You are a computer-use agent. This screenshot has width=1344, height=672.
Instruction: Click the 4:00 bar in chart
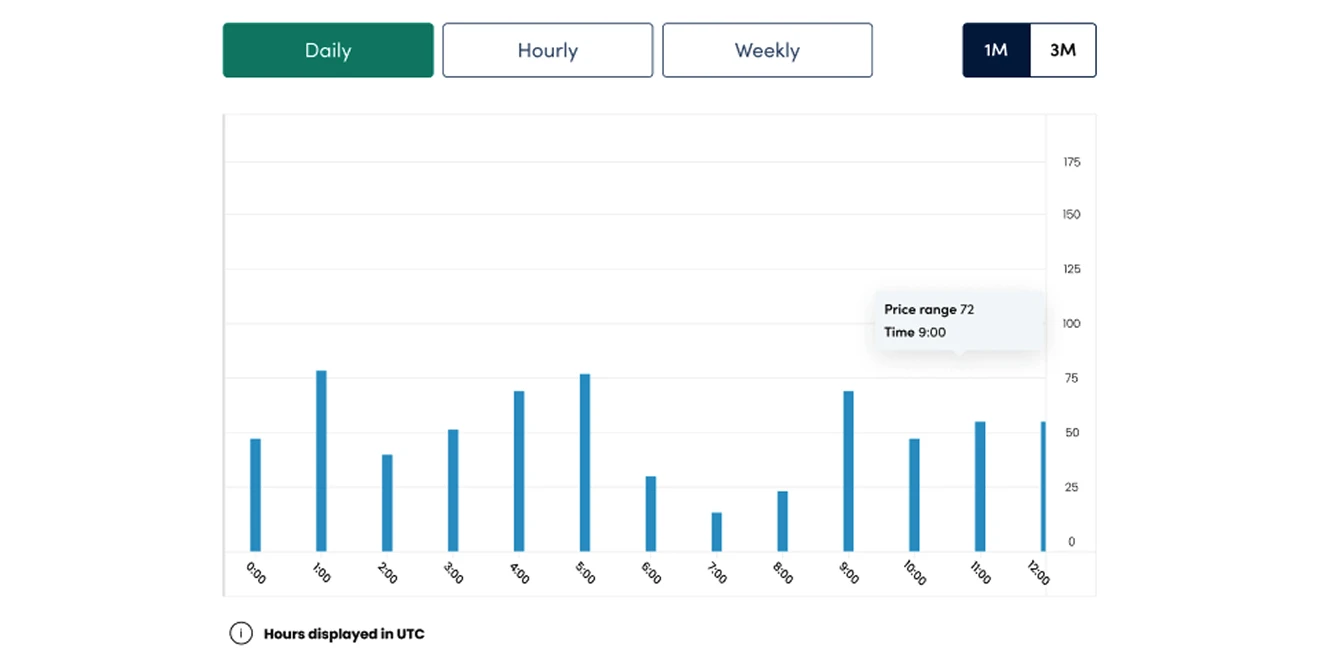[x=519, y=471]
